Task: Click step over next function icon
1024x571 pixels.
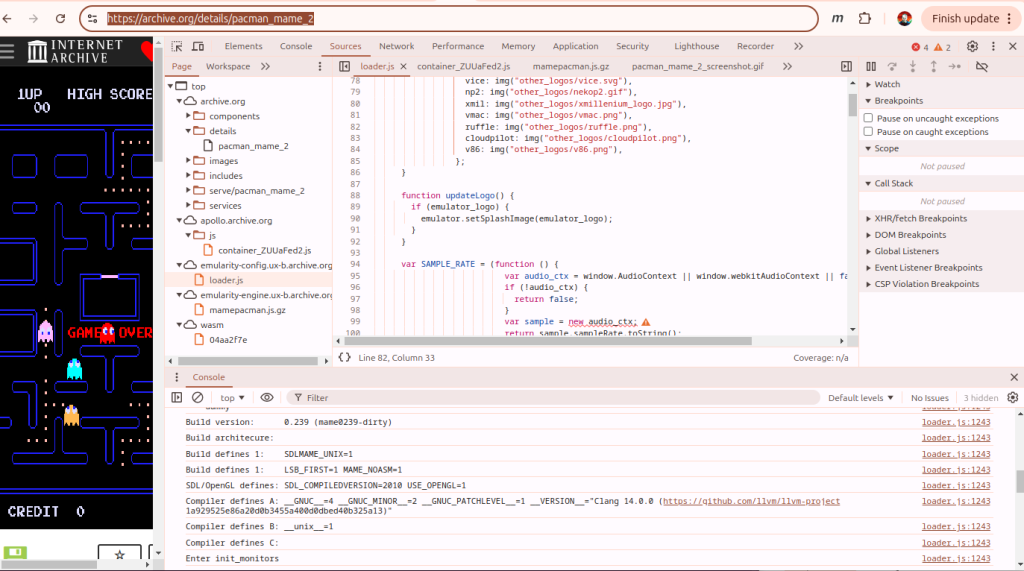Action: click(892, 66)
